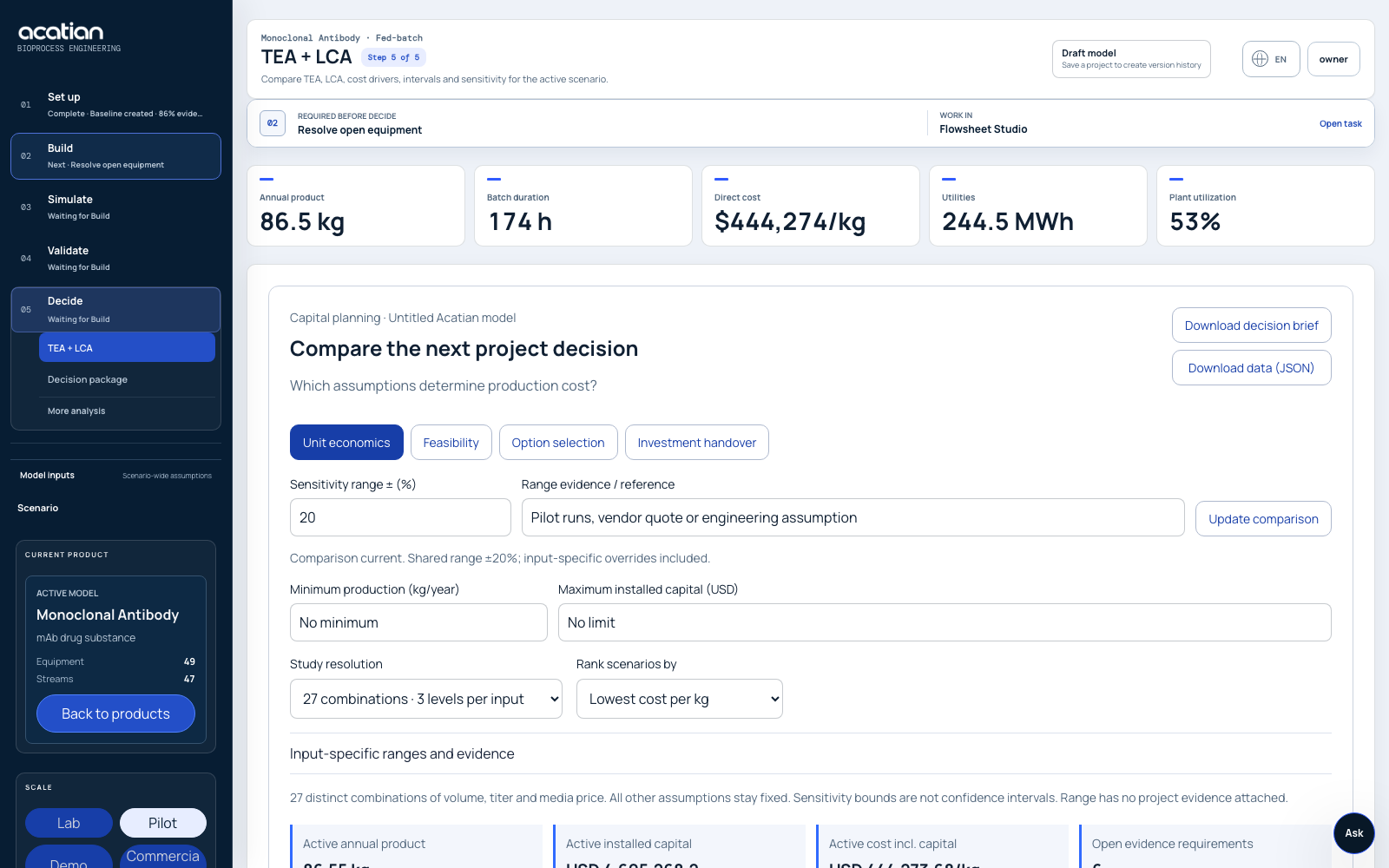Viewport: 1389px width, 868px height.
Task: Click the Batch duration 174 h value
Action: (520, 222)
